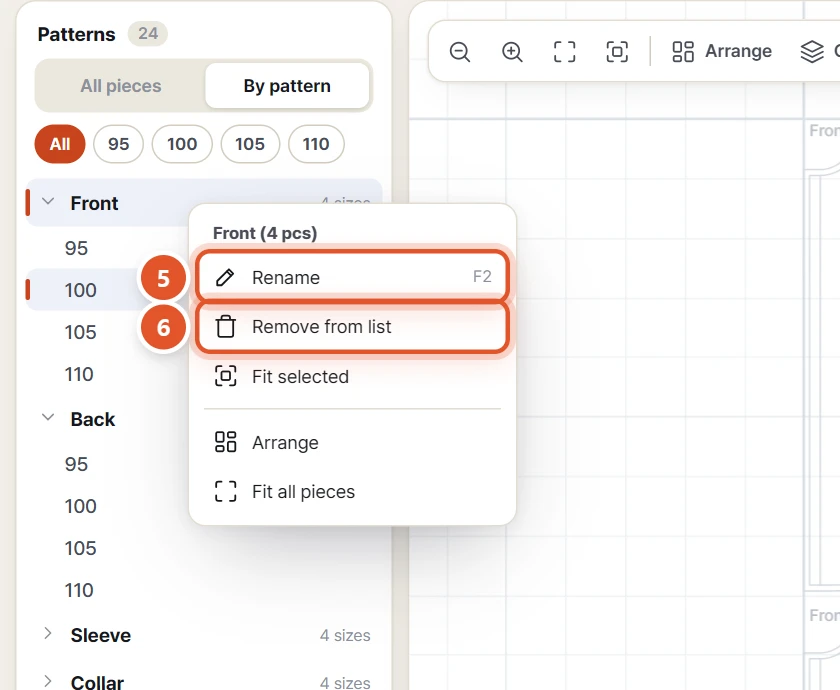Select the Front pattern header row
Image resolution: width=840 pixels, height=690 pixels.
[x=204, y=203]
